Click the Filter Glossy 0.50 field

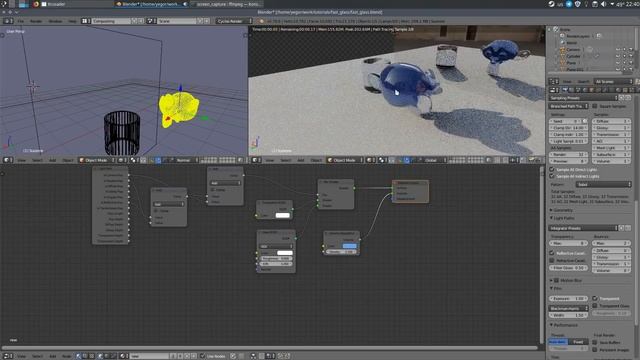pos(569,268)
